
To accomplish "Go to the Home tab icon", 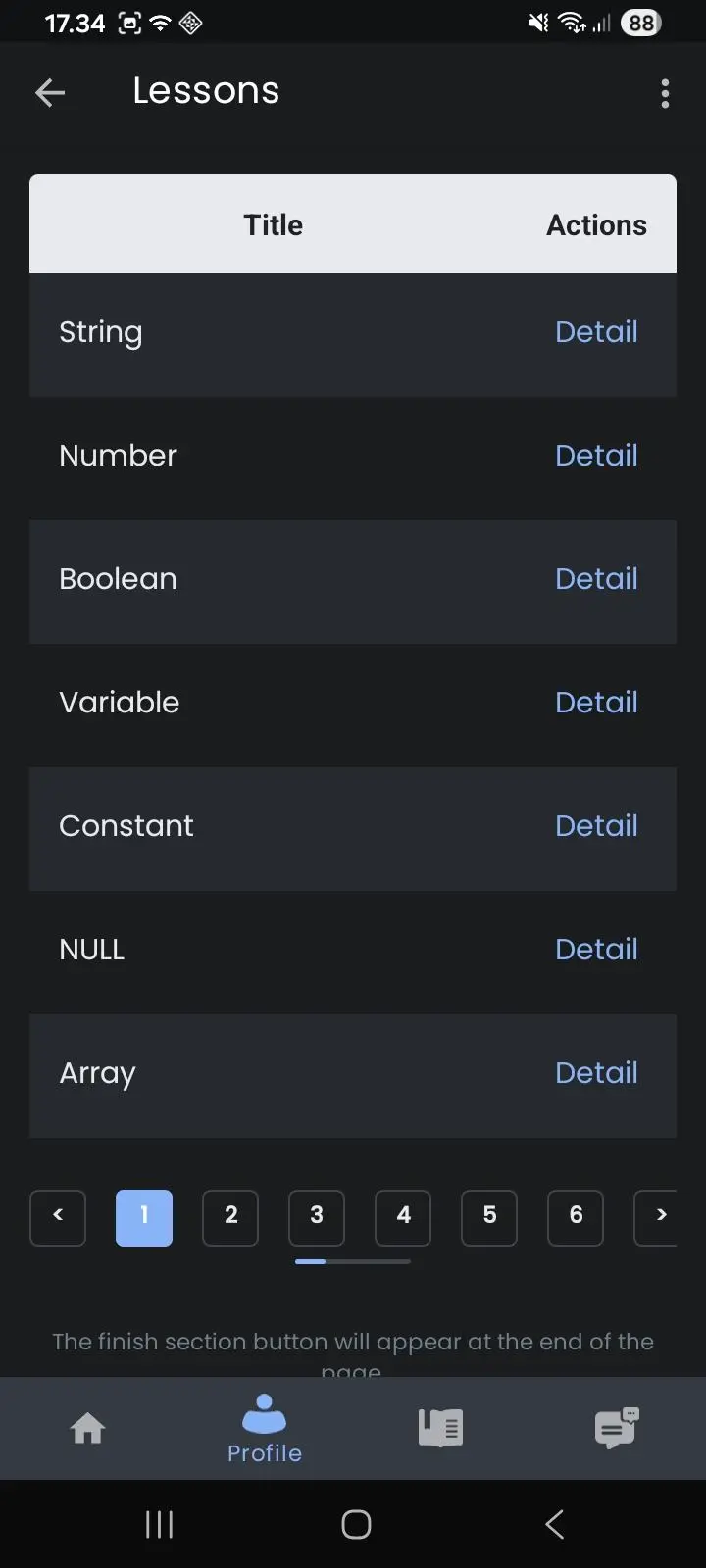I will click(88, 1428).
